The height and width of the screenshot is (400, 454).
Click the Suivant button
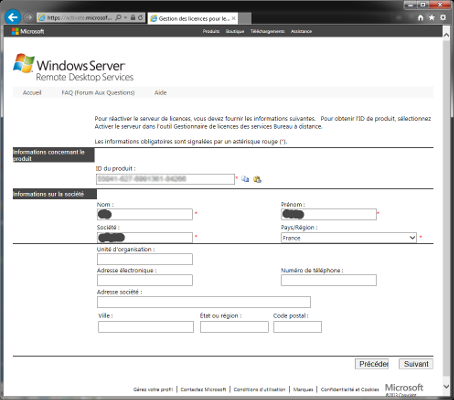coord(416,364)
